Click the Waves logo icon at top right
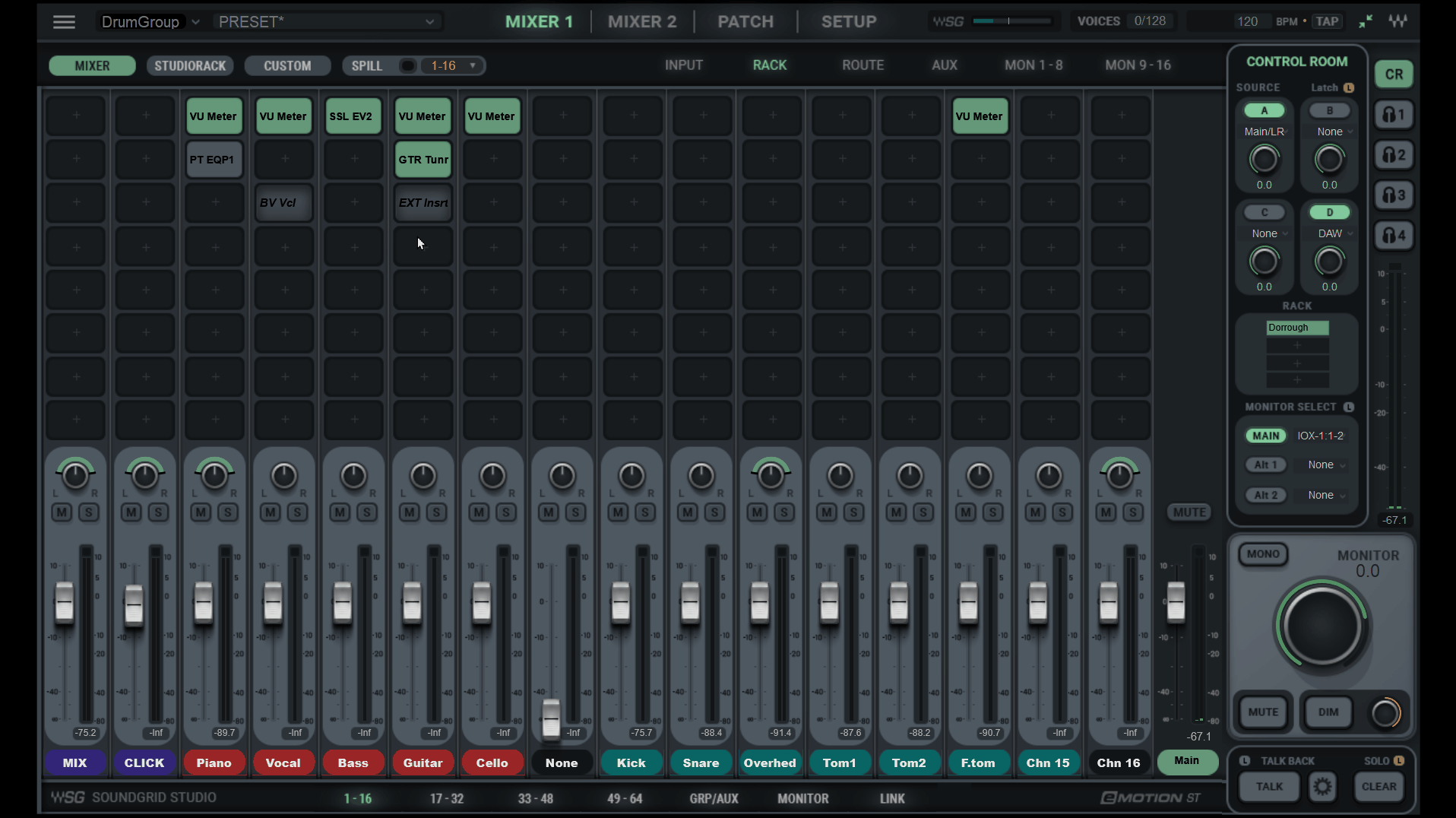 point(1398,21)
